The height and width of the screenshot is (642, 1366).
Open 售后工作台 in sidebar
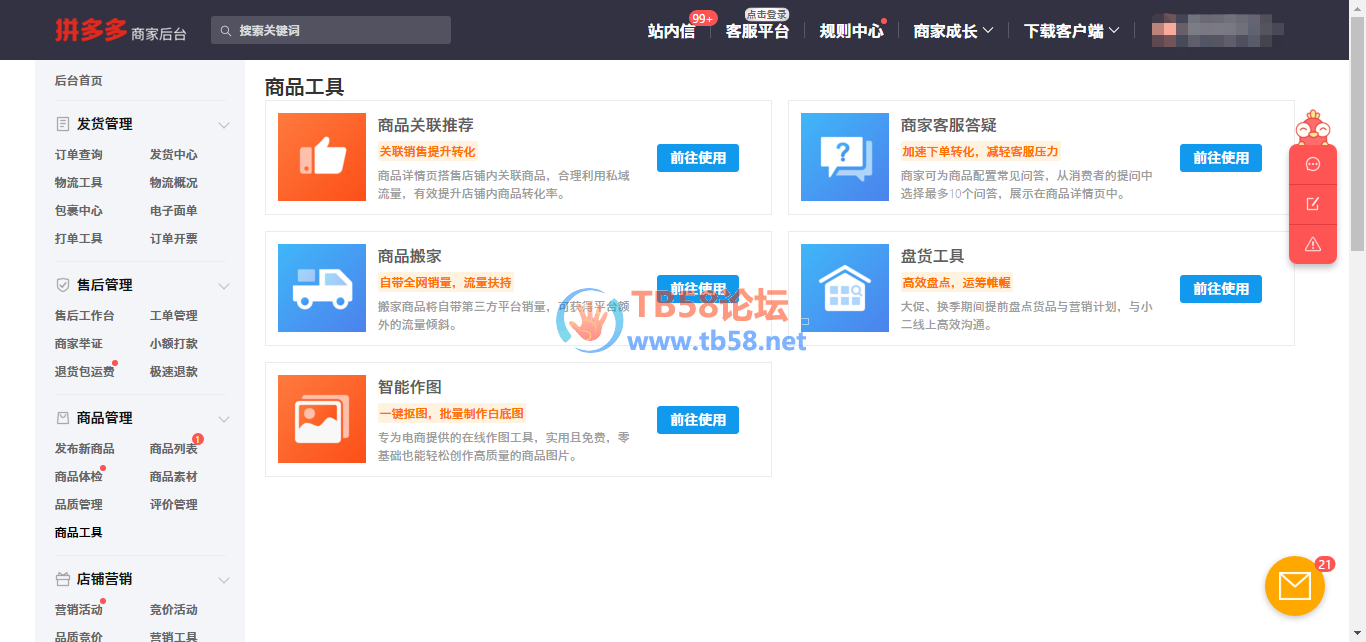(85, 316)
